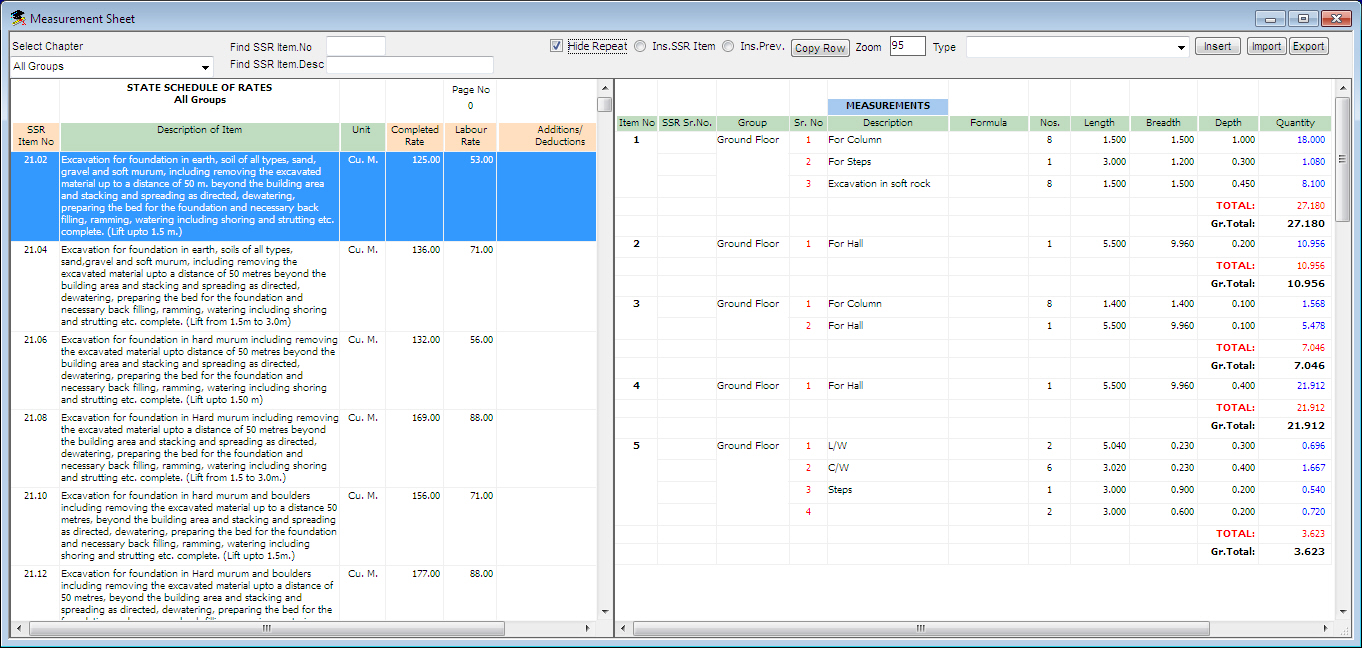
Task: Click the Insert button
Action: pos(1217,46)
